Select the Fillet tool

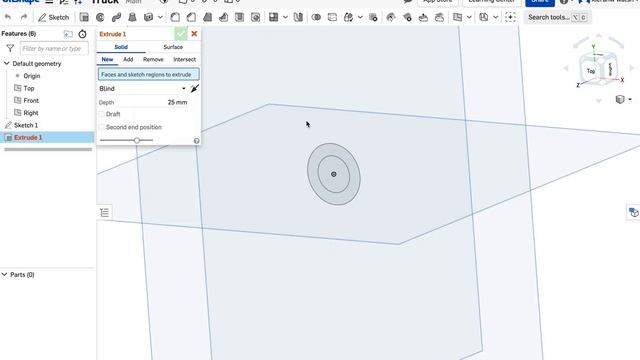click(175, 17)
